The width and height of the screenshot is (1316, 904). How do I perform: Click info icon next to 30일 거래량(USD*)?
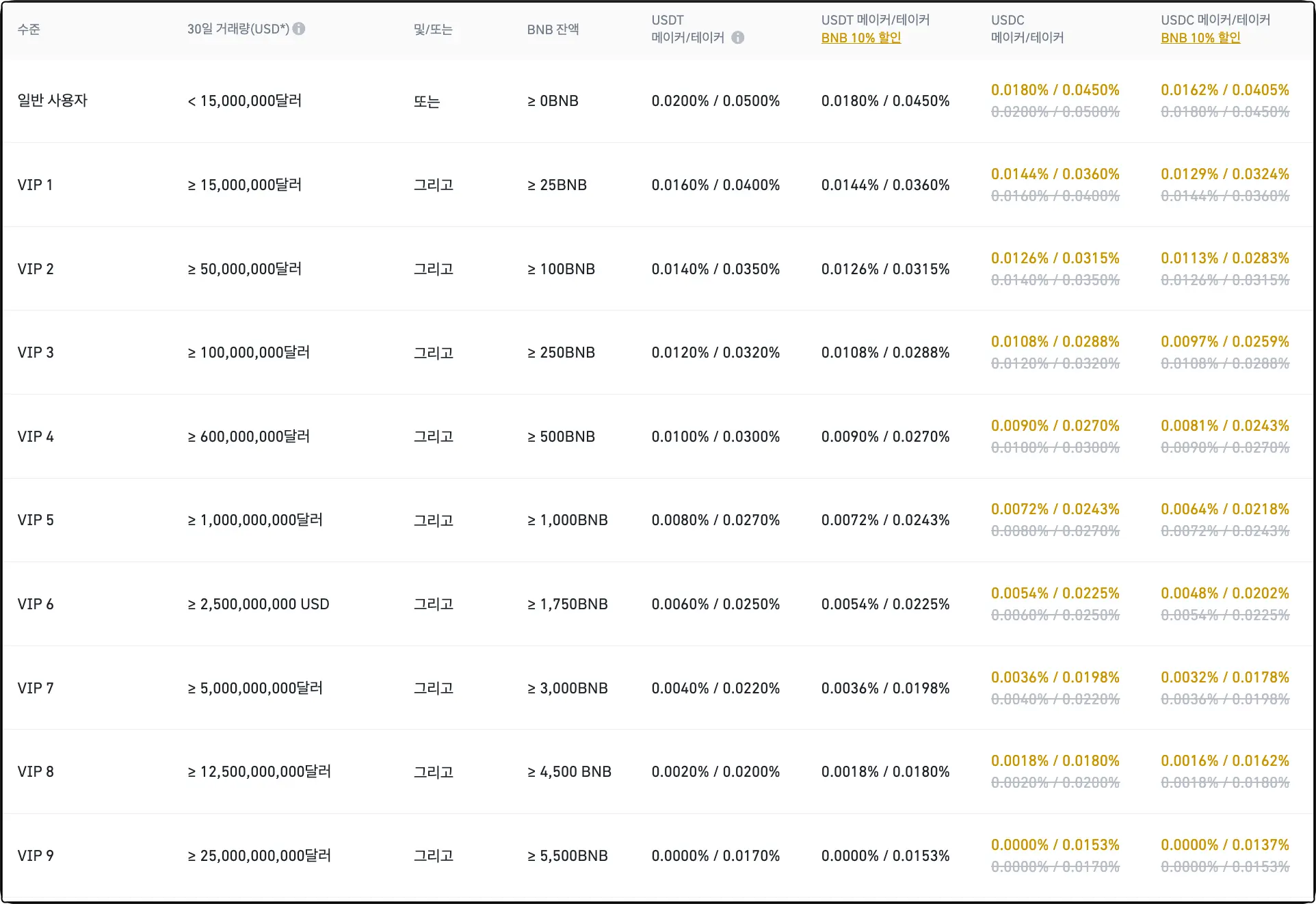pyautogui.click(x=299, y=29)
